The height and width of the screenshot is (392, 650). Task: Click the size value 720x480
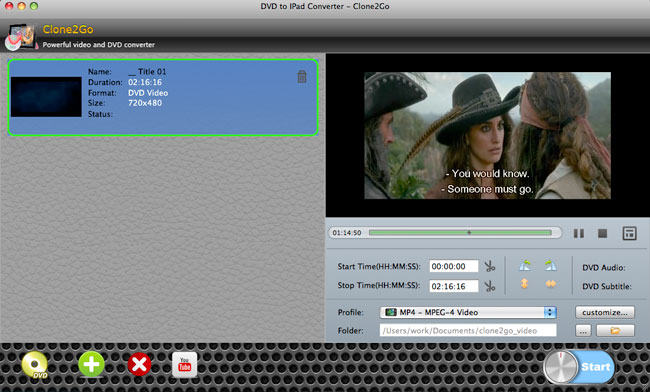pos(145,103)
